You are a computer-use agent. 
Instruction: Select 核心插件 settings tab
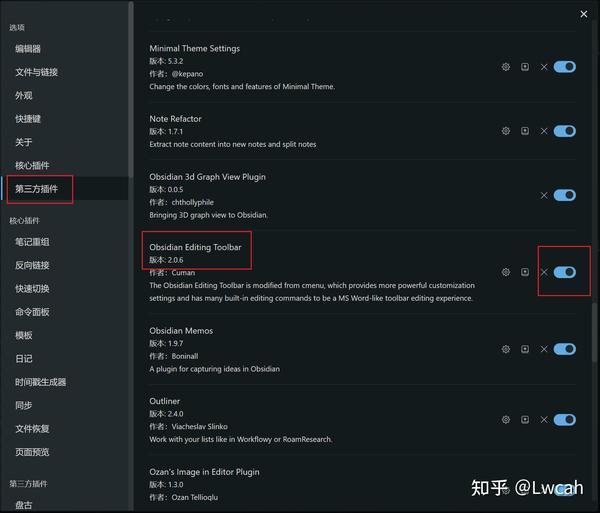click(x=32, y=165)
